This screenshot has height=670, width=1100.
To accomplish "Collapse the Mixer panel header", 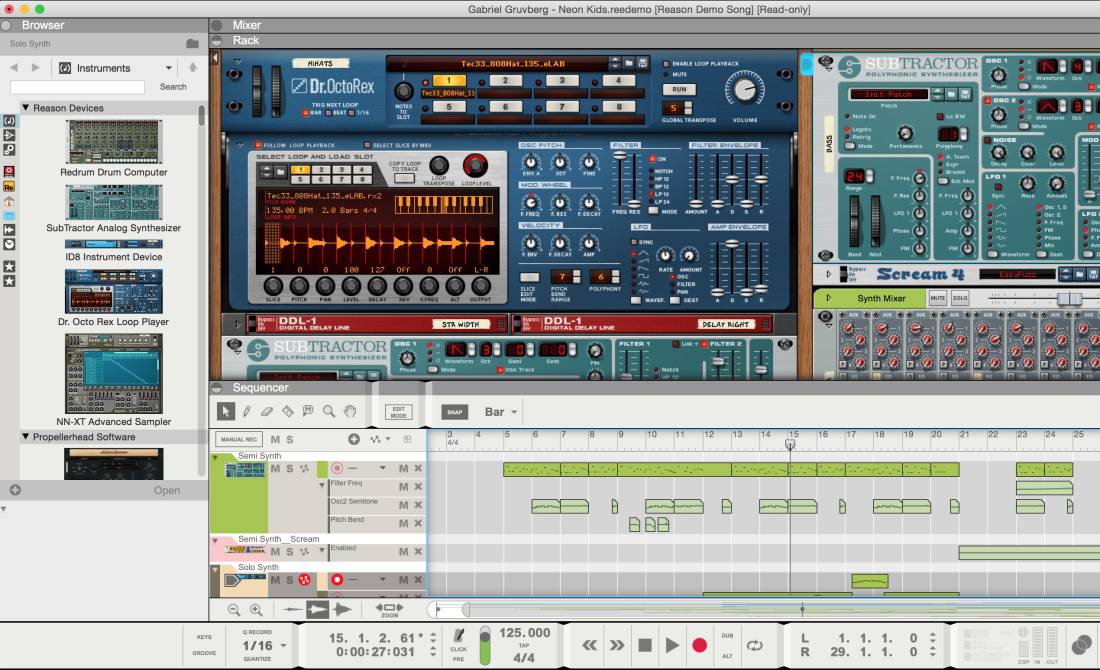I will tap(217, 25).
